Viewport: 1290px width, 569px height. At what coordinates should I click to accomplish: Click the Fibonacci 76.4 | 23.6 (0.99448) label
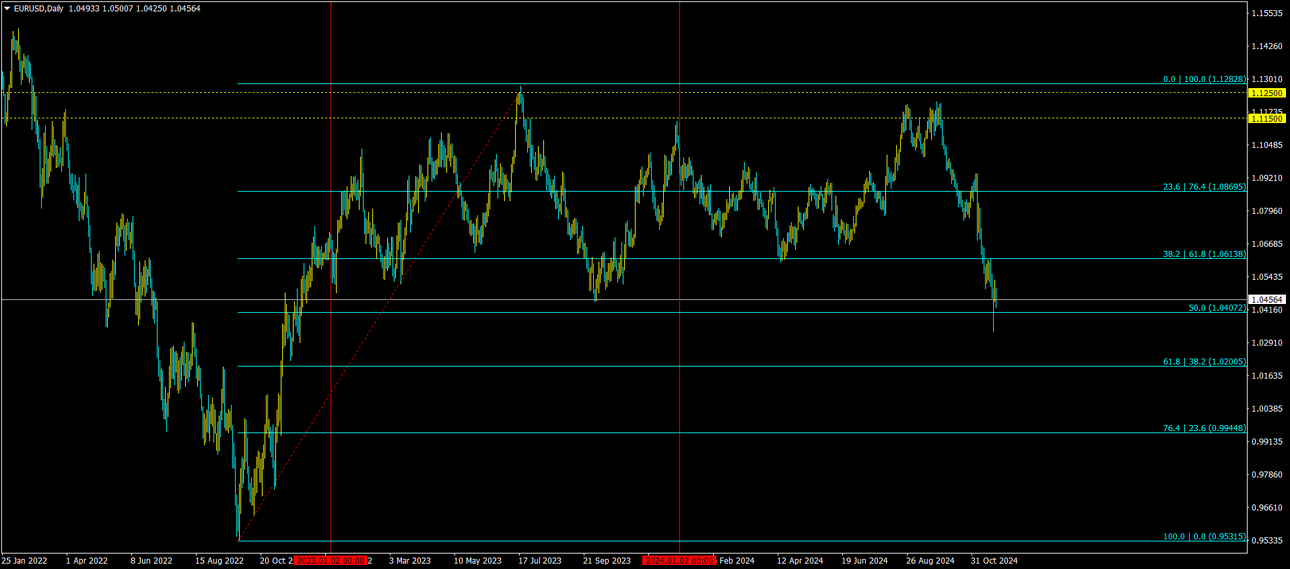(x=1204, y=428)
